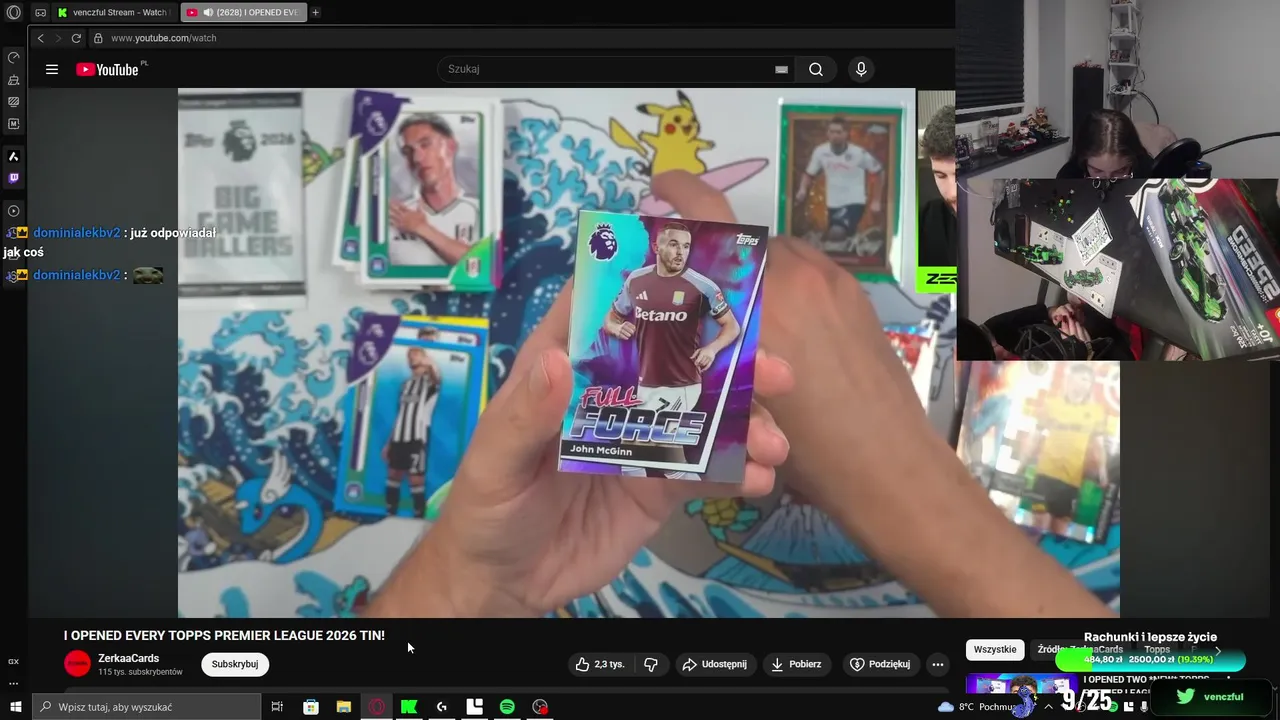Image resolution: width=1280 pixels, height=720 pixels.
Task: Open the Player sidebar icon
Action: pyautogui.click(x=13, y=211)
